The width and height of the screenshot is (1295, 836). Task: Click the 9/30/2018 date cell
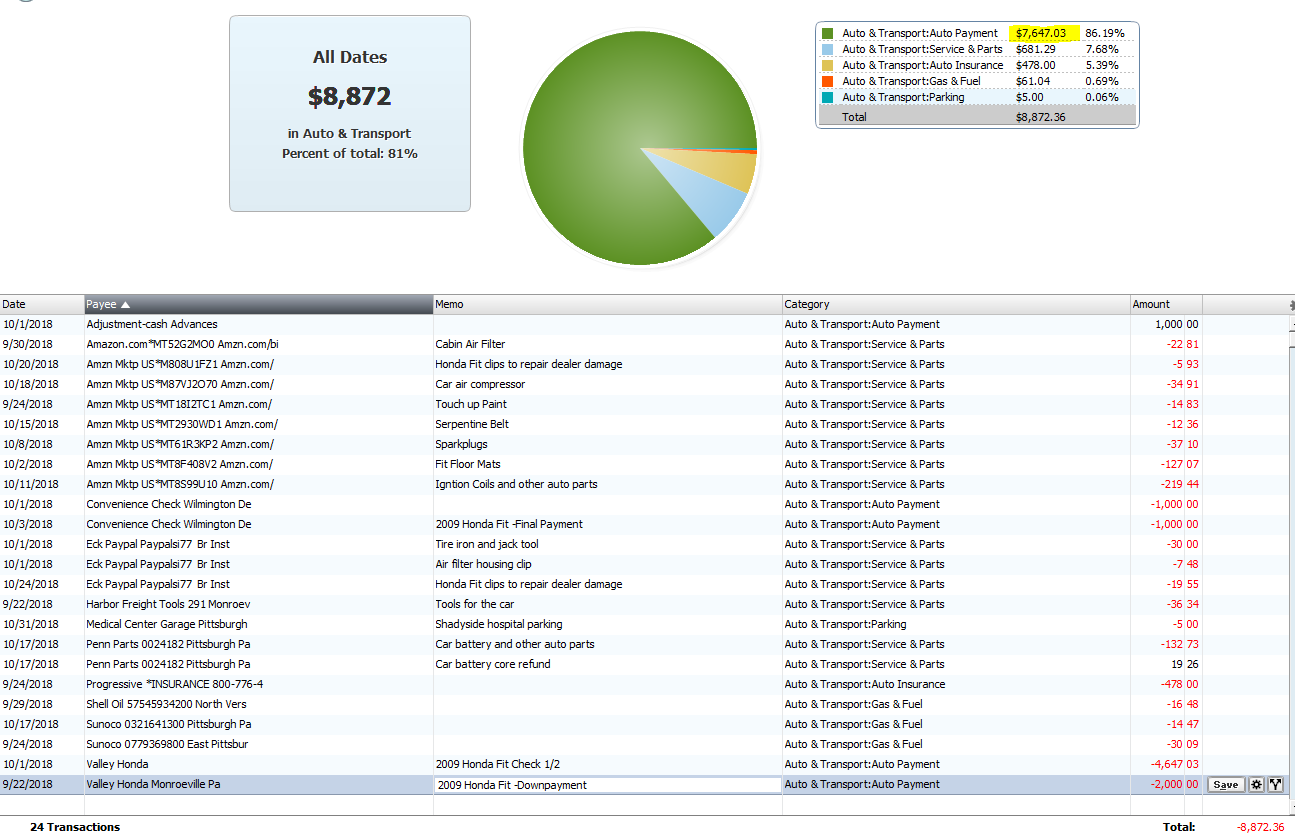[42, 344]
